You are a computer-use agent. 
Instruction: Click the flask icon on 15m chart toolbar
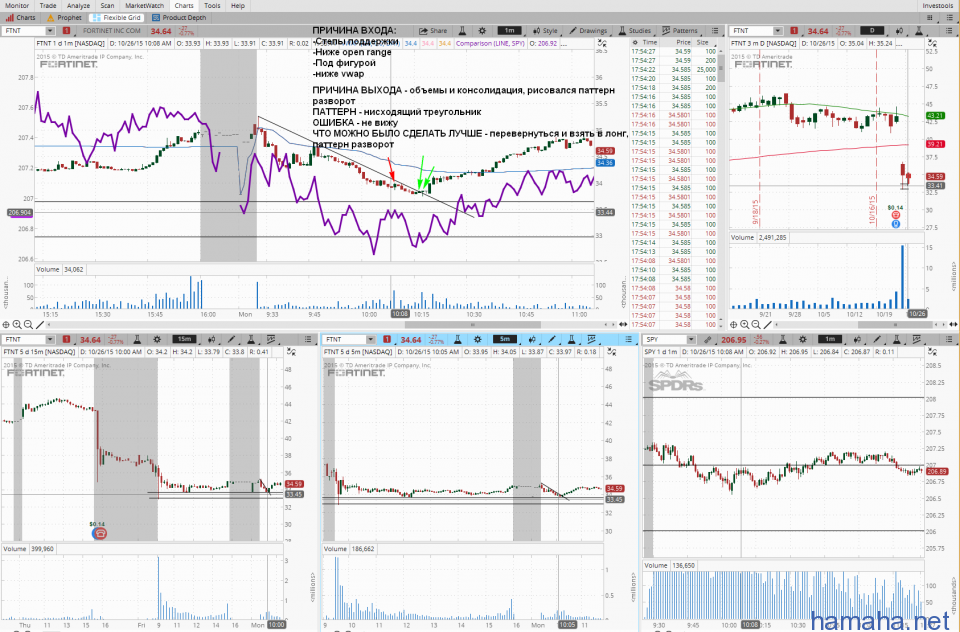point(137,339)
